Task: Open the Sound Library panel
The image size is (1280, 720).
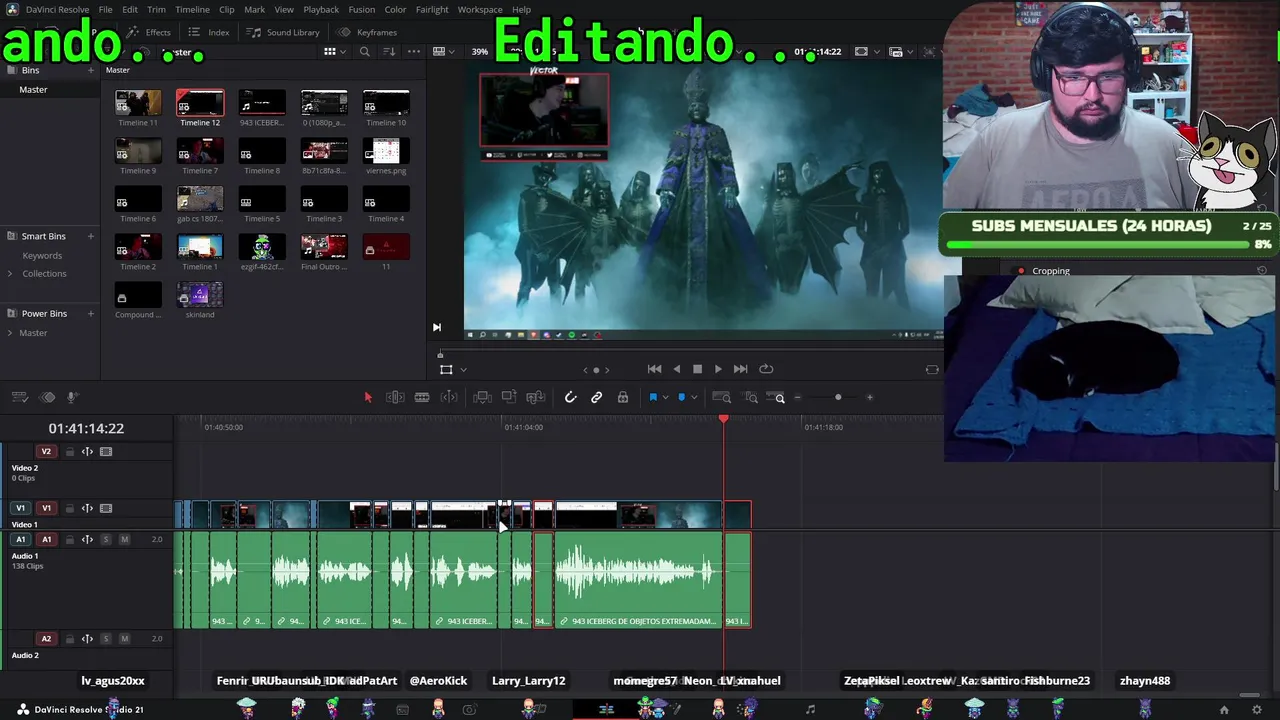Action: (284, 32)
